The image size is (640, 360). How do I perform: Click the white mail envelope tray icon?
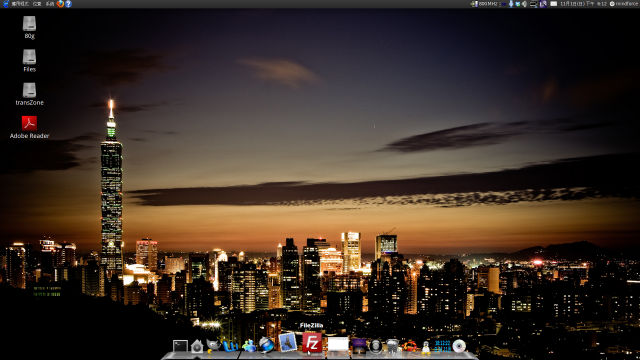(553, 4)
